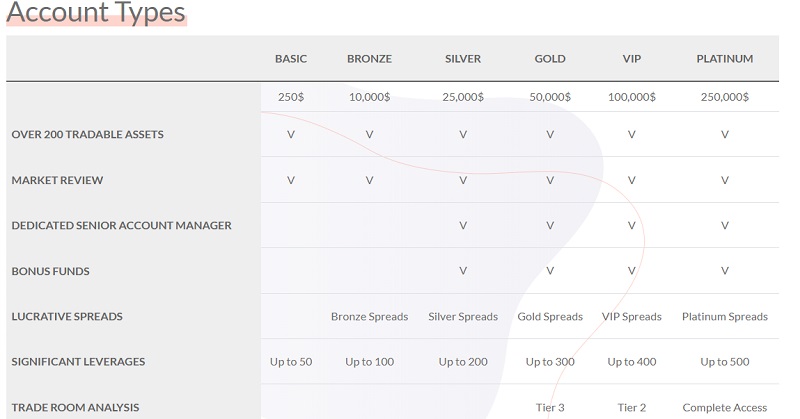Click the 250$ Basic deposit amount

(291, 97)
